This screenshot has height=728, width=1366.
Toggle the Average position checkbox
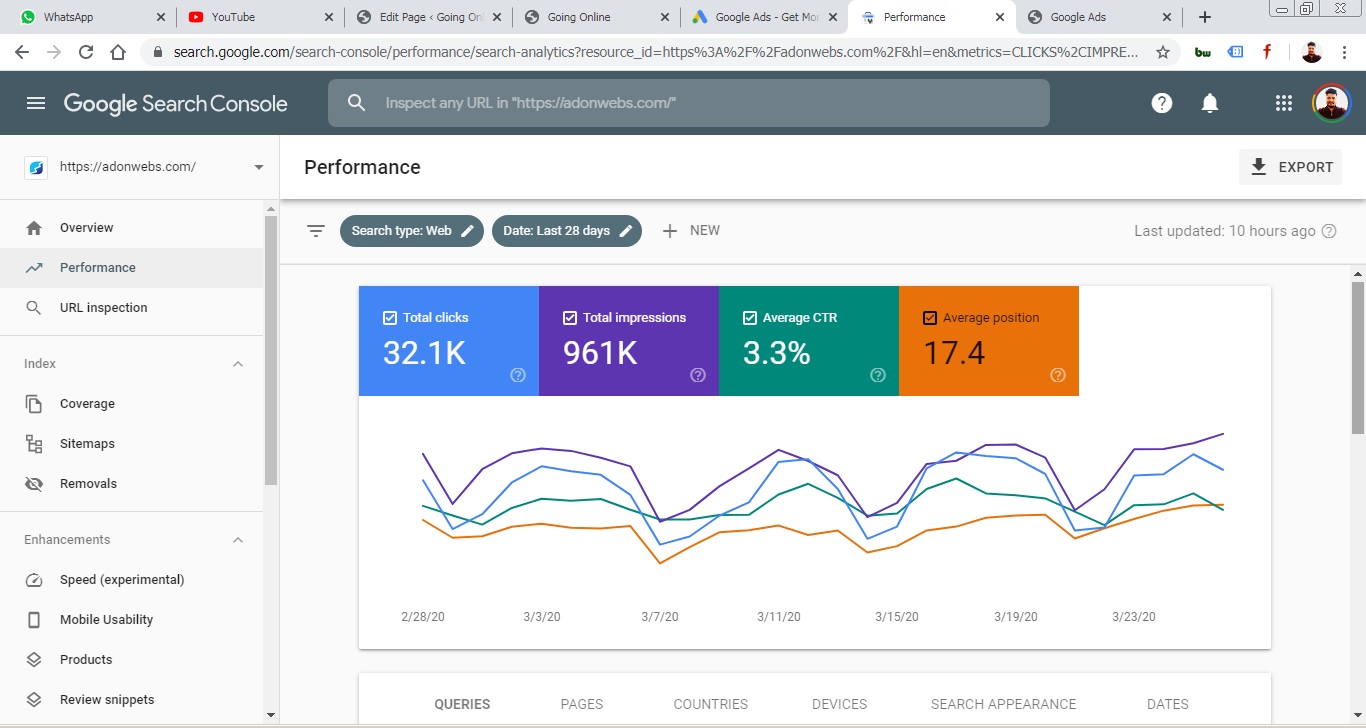(930, 318)
